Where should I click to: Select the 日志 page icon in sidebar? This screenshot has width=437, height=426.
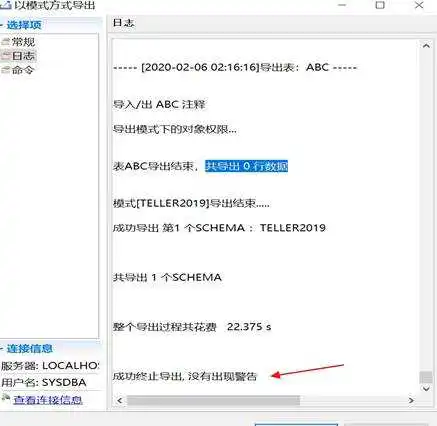click(x=5, y=56)
